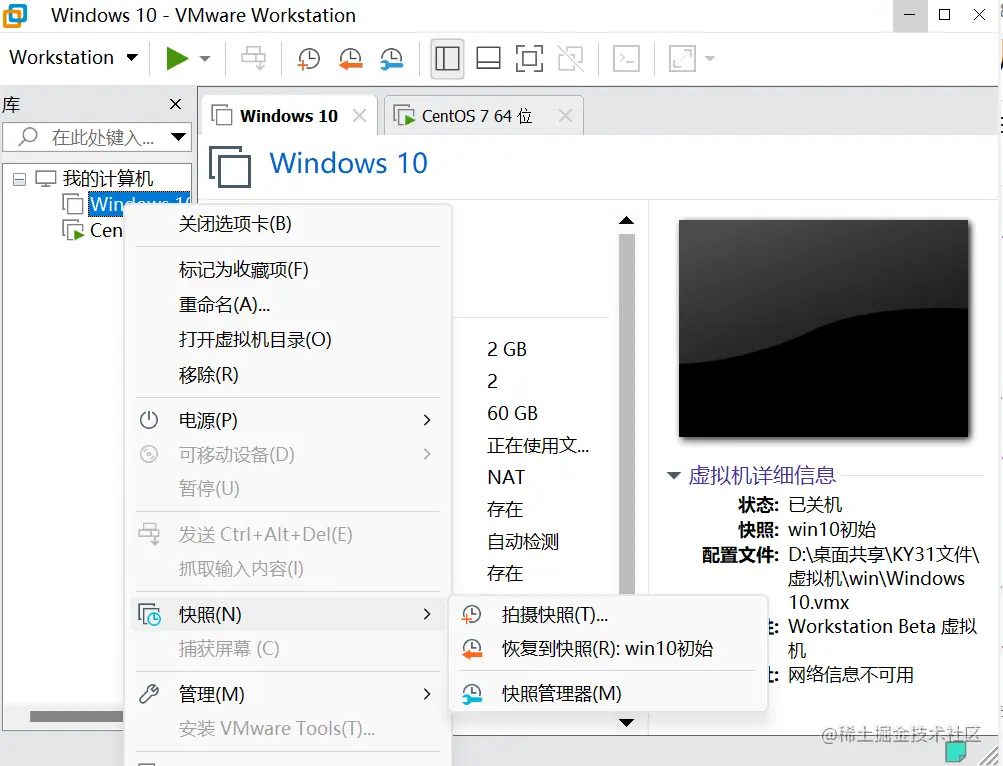Viewport: 1003px width, 766px height.
Task: Click the win10初始 snapshot detail text
Action: tap(832, 530)
